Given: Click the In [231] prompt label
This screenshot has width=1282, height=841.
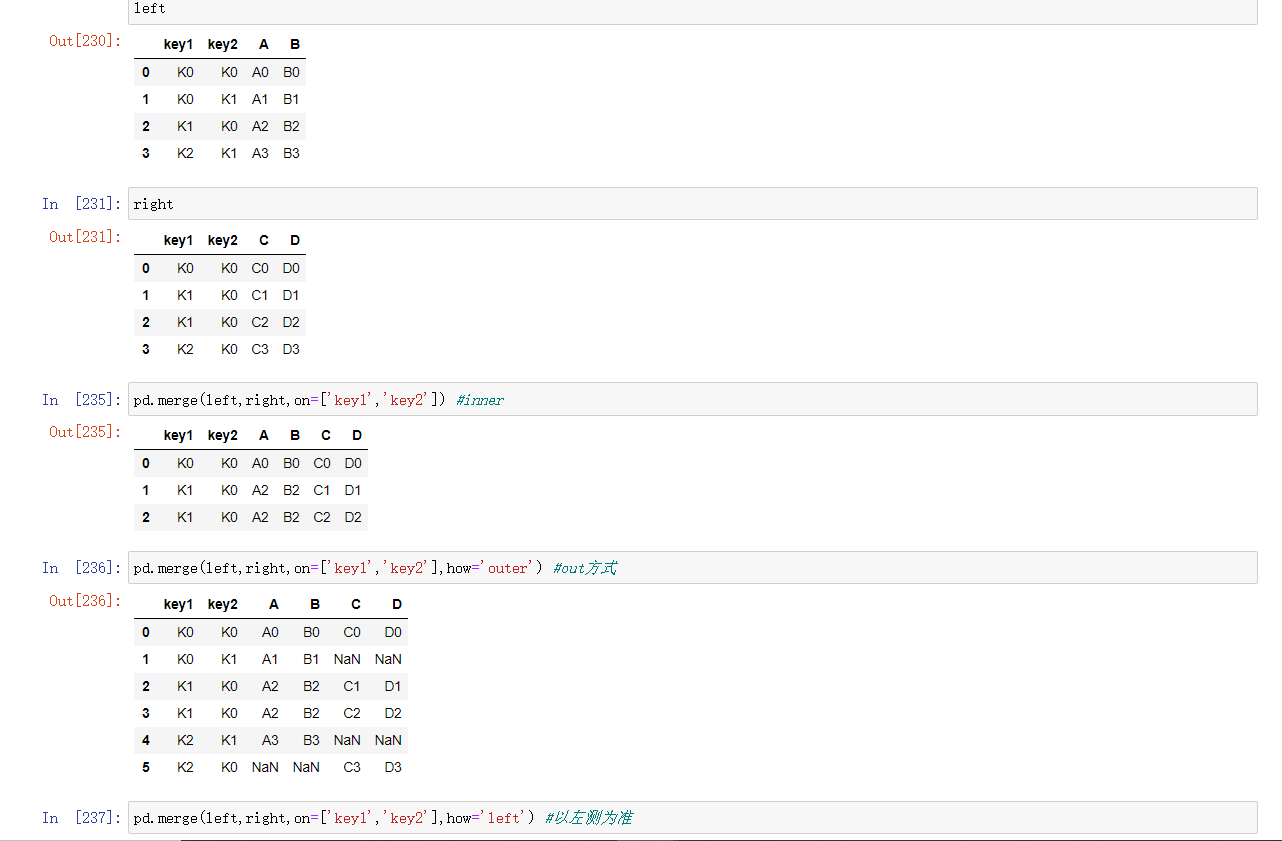Looking at the screenshot, I should click(x=82, y=204).
